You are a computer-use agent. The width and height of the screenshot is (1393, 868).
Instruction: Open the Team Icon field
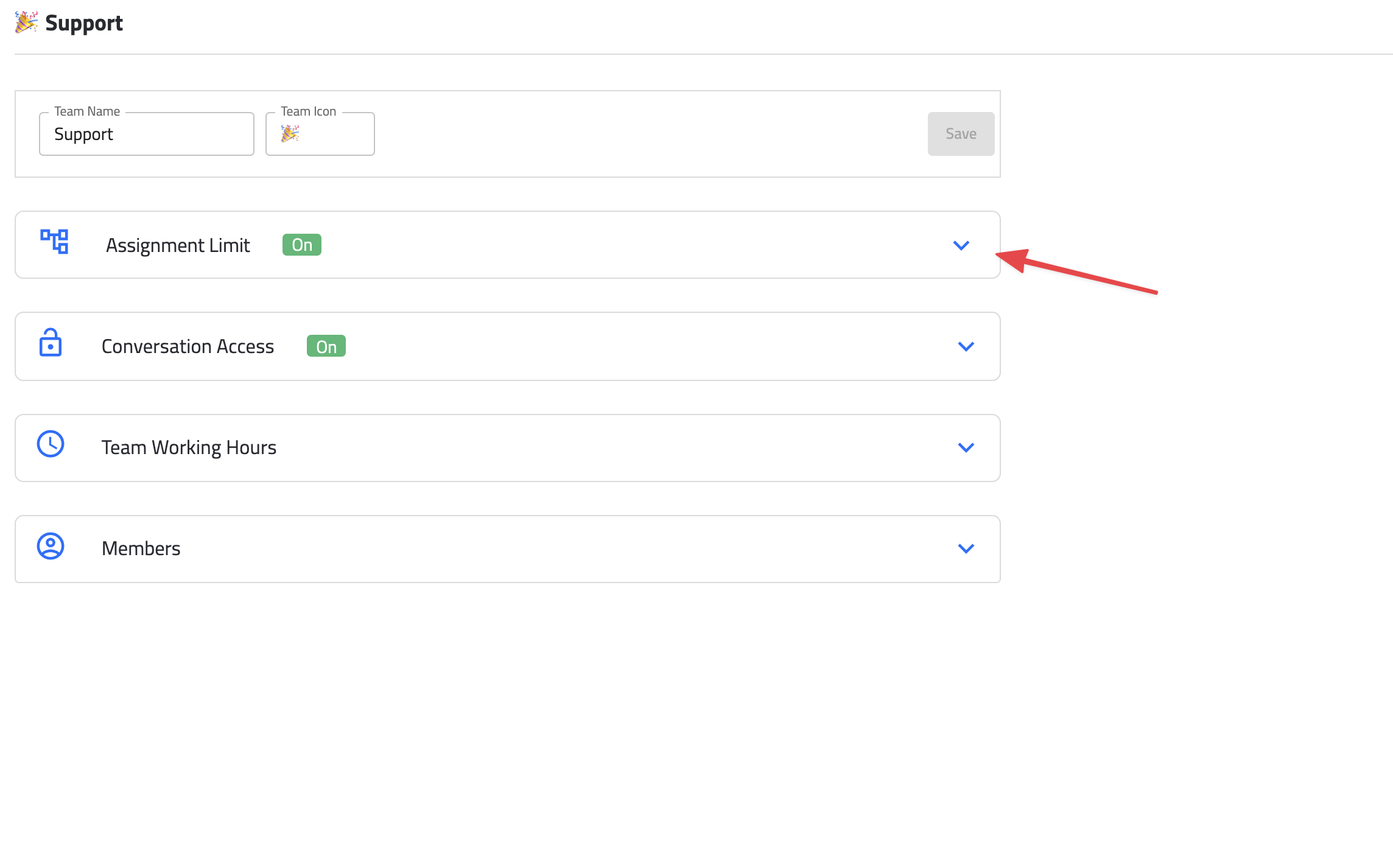tap(320, 134)
